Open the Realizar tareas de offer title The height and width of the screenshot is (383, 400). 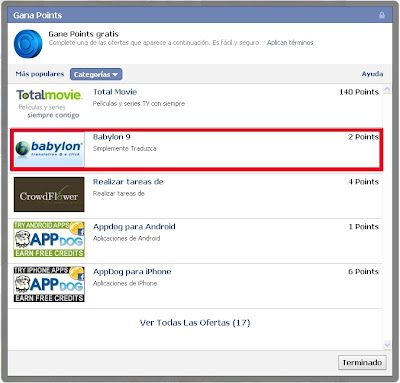128,182
